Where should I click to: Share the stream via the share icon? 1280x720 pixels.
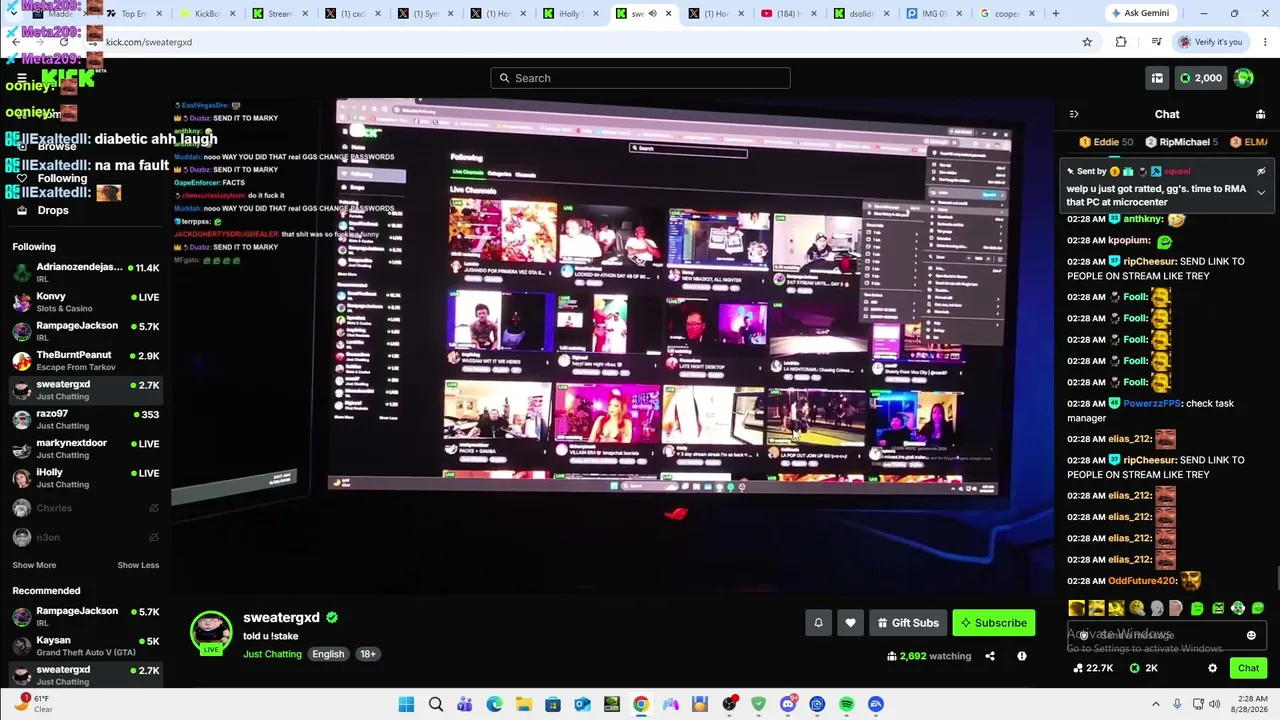click(990, 656)
